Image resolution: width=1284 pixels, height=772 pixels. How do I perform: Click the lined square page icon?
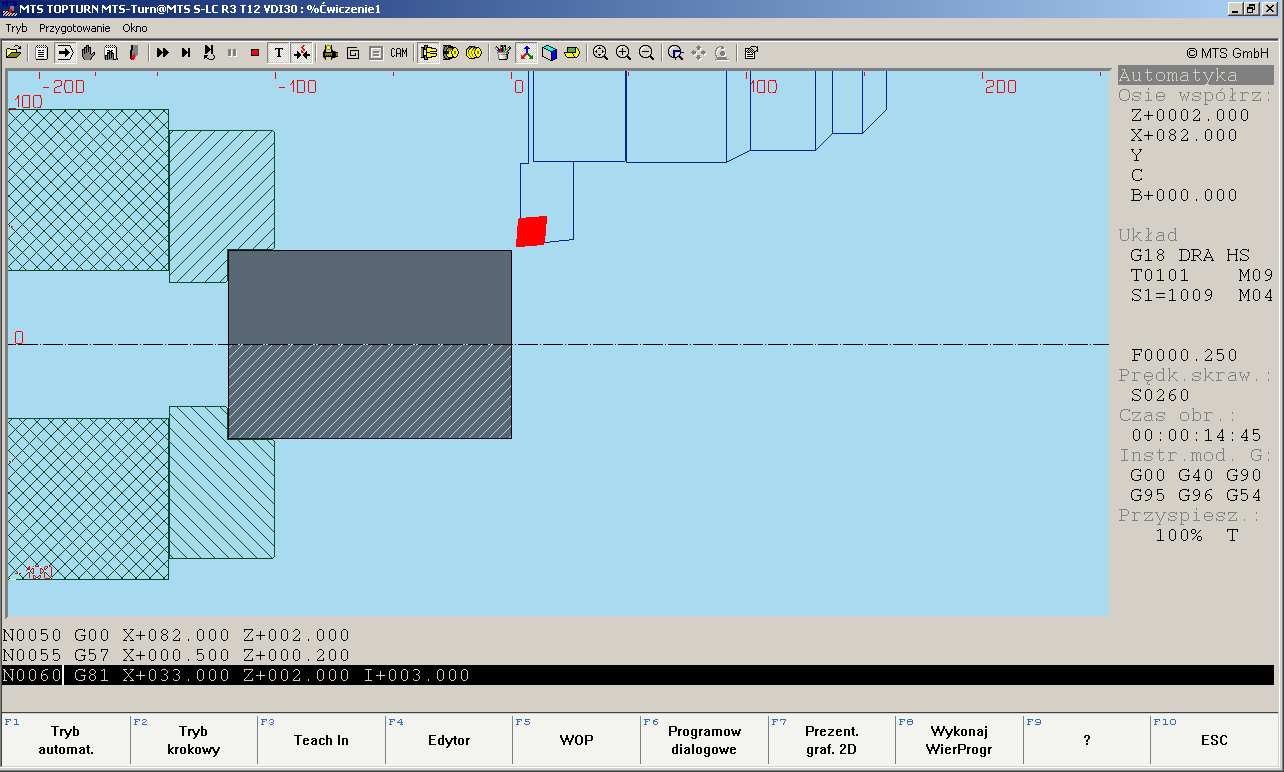point(376,52)
